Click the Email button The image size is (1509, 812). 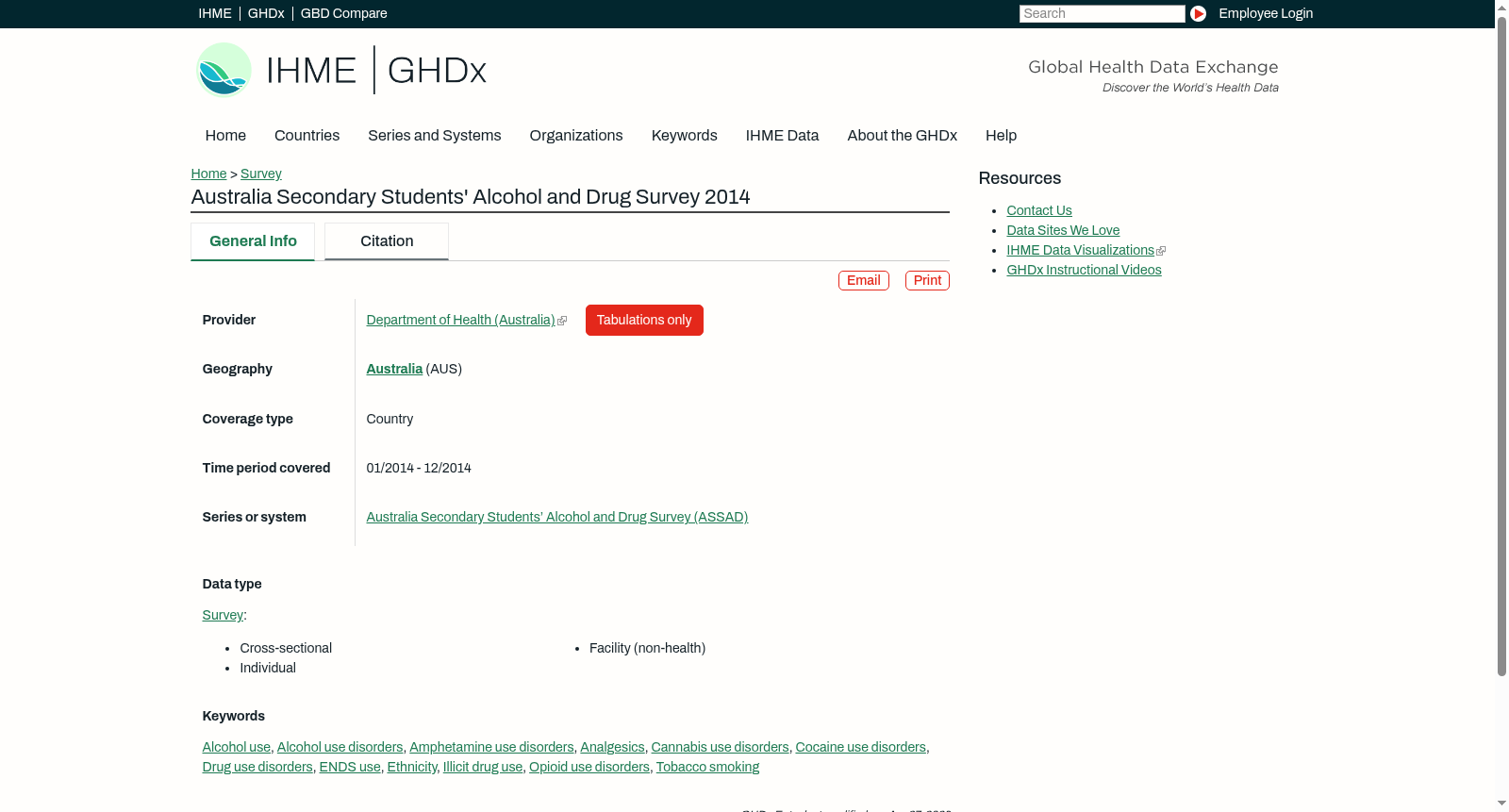point(864,280)
